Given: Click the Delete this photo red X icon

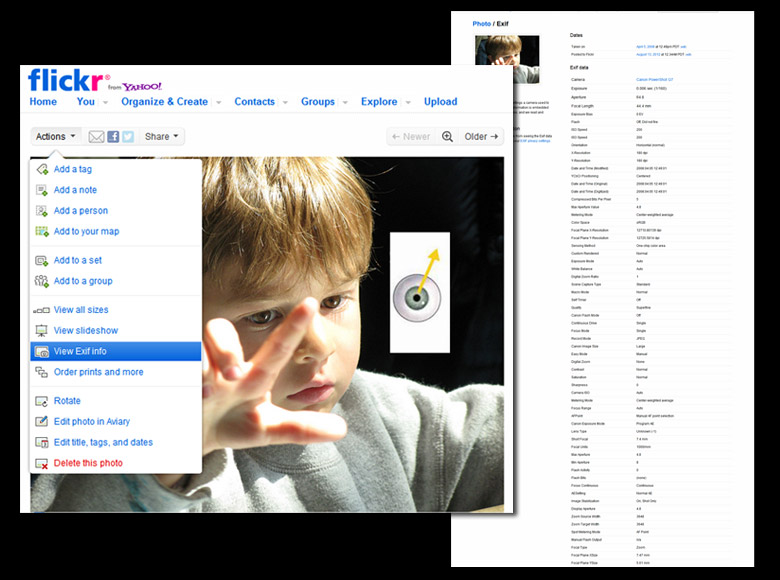Looking at the screenshot, I should pos(41,464).
